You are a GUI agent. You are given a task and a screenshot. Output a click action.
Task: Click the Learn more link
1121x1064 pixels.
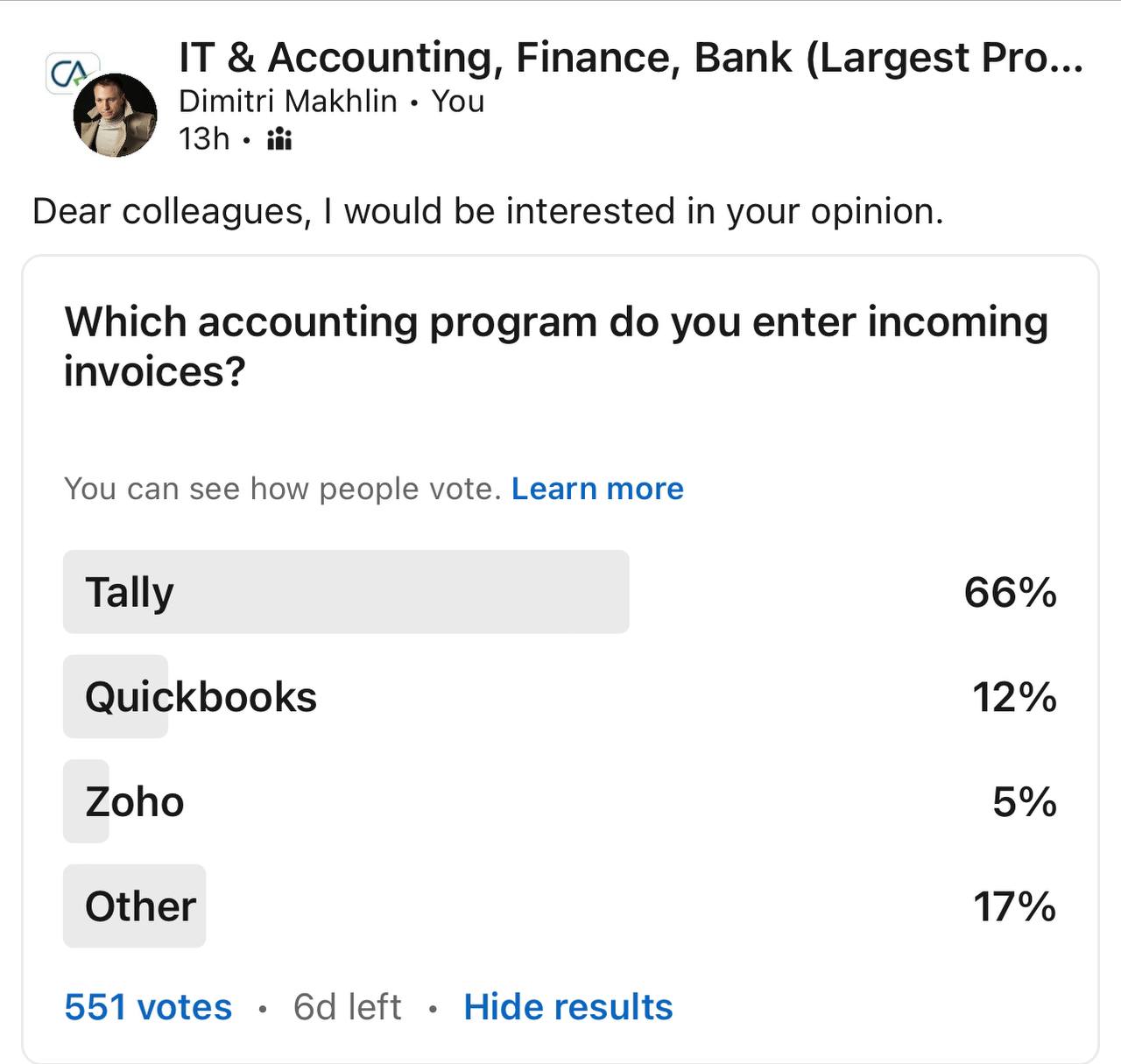point(597,489)
